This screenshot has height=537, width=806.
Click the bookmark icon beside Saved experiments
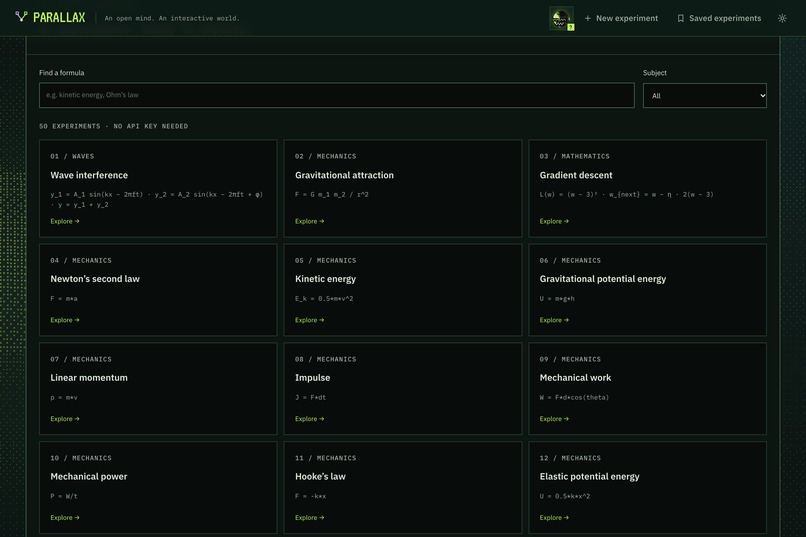pos(681,18)
